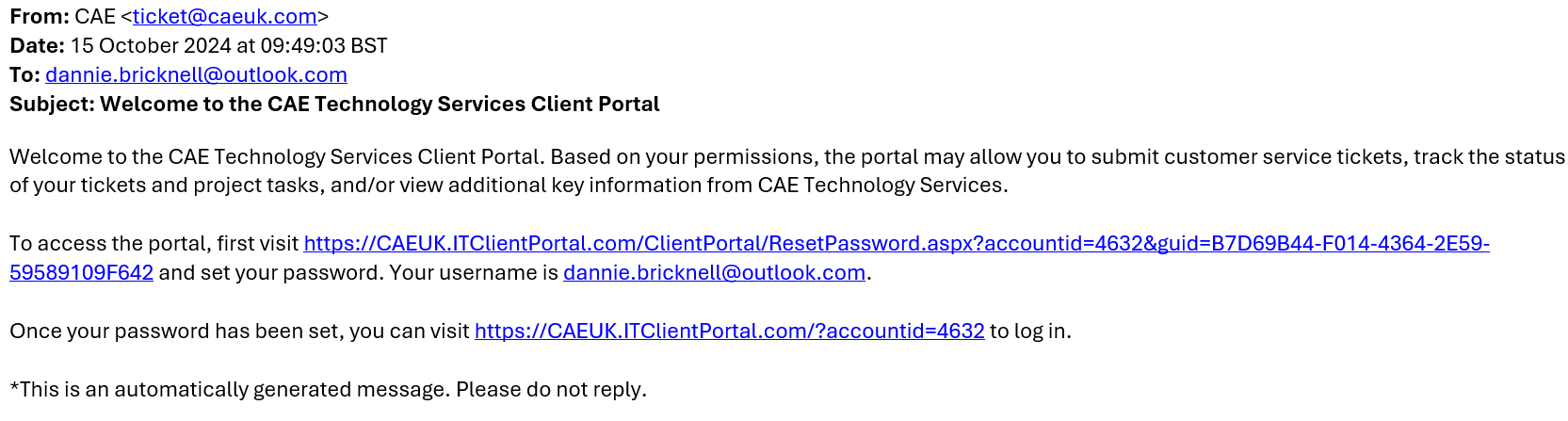Open the ticket@caeuk.com sender email link
This screenshot has width=1568, height=421.
coord(224,17)
